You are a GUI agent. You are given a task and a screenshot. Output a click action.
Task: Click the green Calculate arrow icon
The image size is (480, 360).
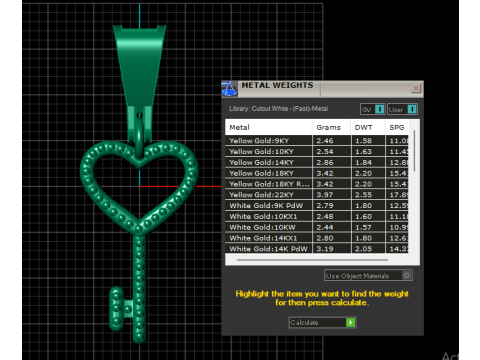pos(351,322)
